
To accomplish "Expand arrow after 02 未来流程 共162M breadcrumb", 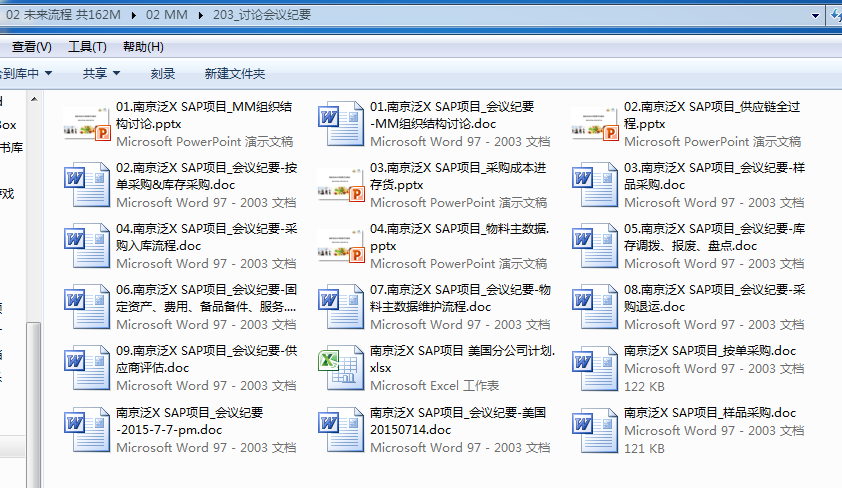I will (134, 15).
